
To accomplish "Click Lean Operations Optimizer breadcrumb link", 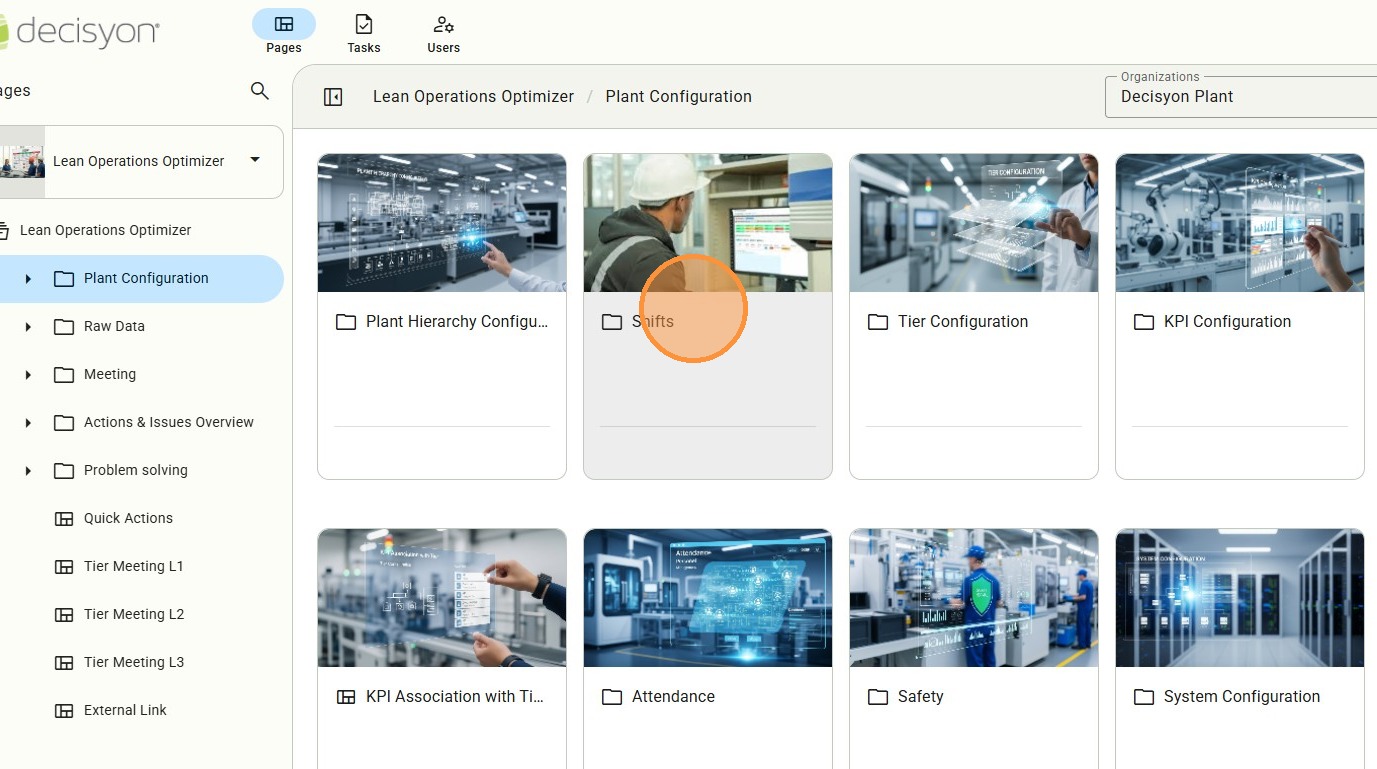I will 473,97.
